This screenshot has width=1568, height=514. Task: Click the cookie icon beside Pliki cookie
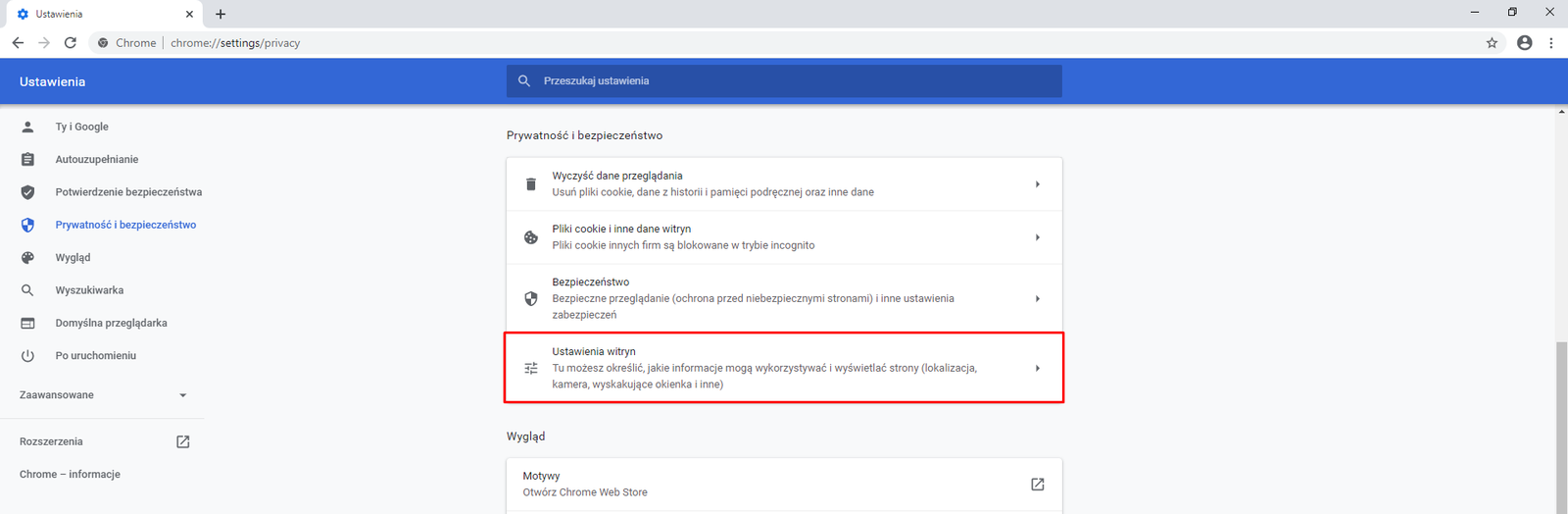pyautogui.click(x=531, y=237)
